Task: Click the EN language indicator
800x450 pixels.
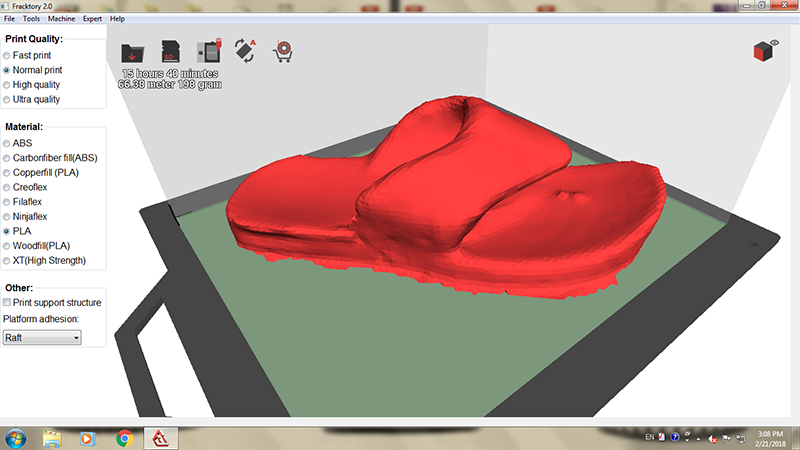Action: (x=649, y=437)
